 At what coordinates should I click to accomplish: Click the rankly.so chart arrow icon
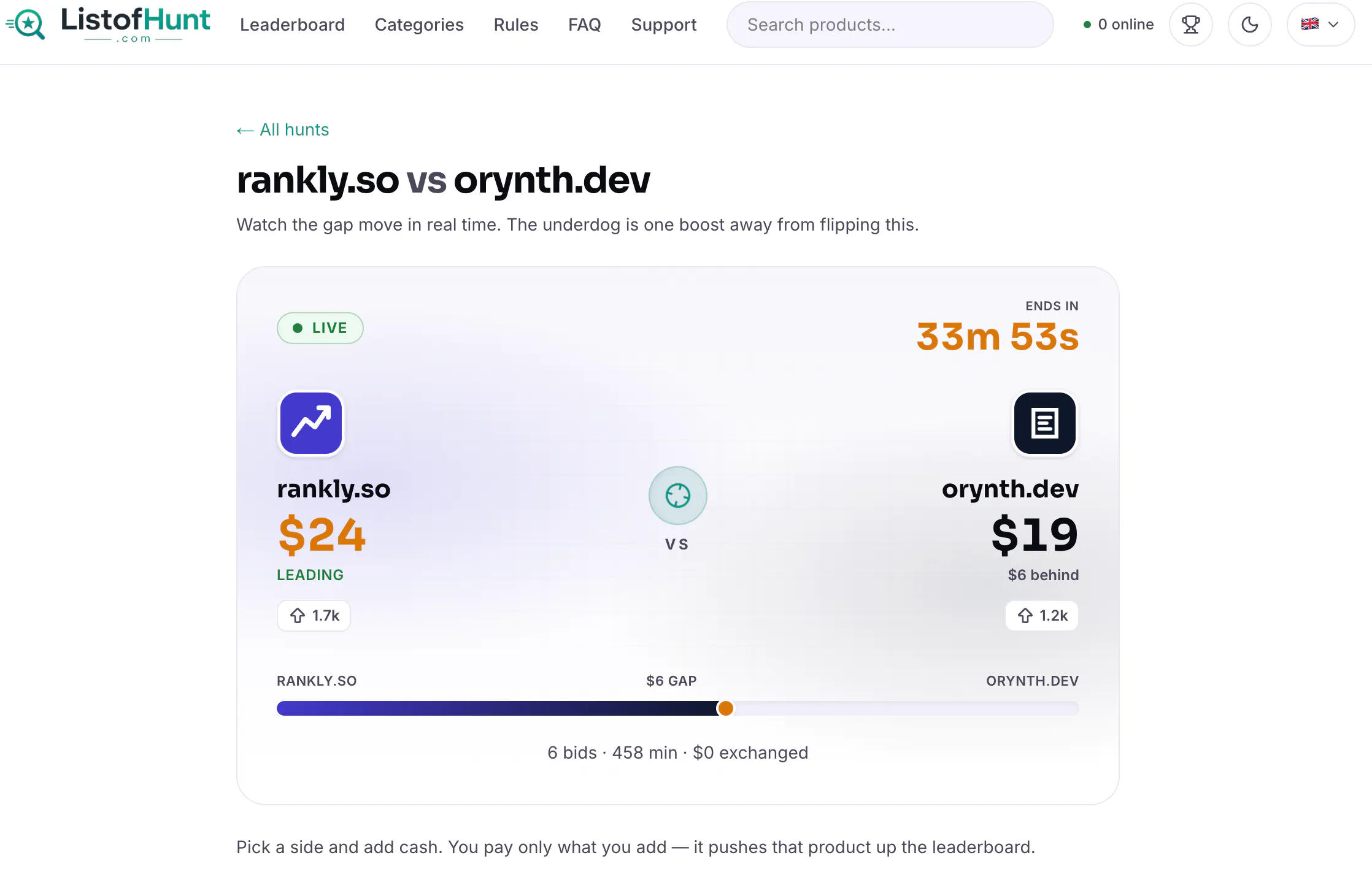(311, 423)
